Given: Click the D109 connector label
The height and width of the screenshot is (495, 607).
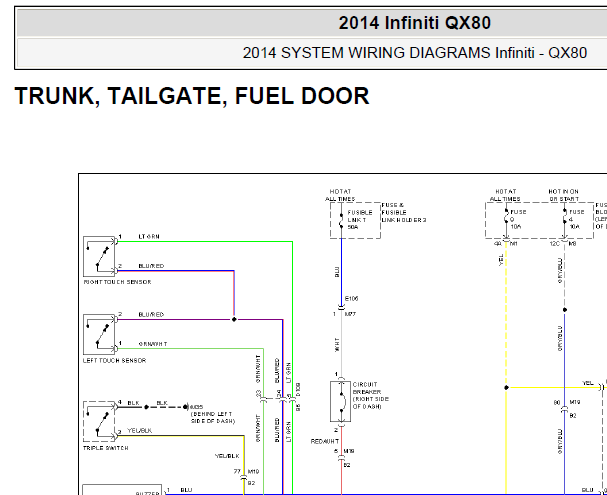Looking at the screenshot, I should [x=298, y=390].
